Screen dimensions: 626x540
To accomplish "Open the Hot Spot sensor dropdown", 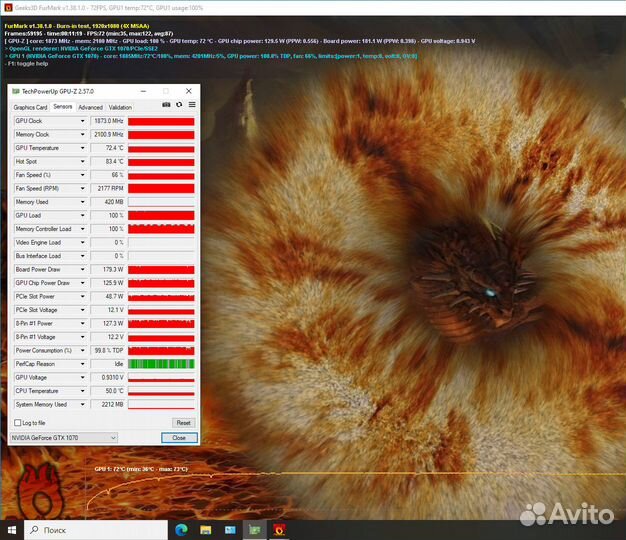I will coord(83,162).
